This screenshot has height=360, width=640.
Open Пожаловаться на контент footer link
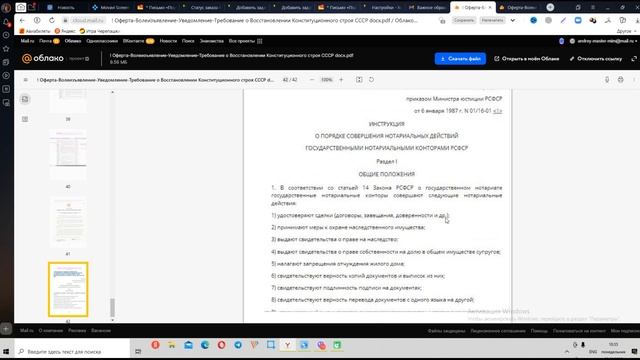tap(579, 331)
